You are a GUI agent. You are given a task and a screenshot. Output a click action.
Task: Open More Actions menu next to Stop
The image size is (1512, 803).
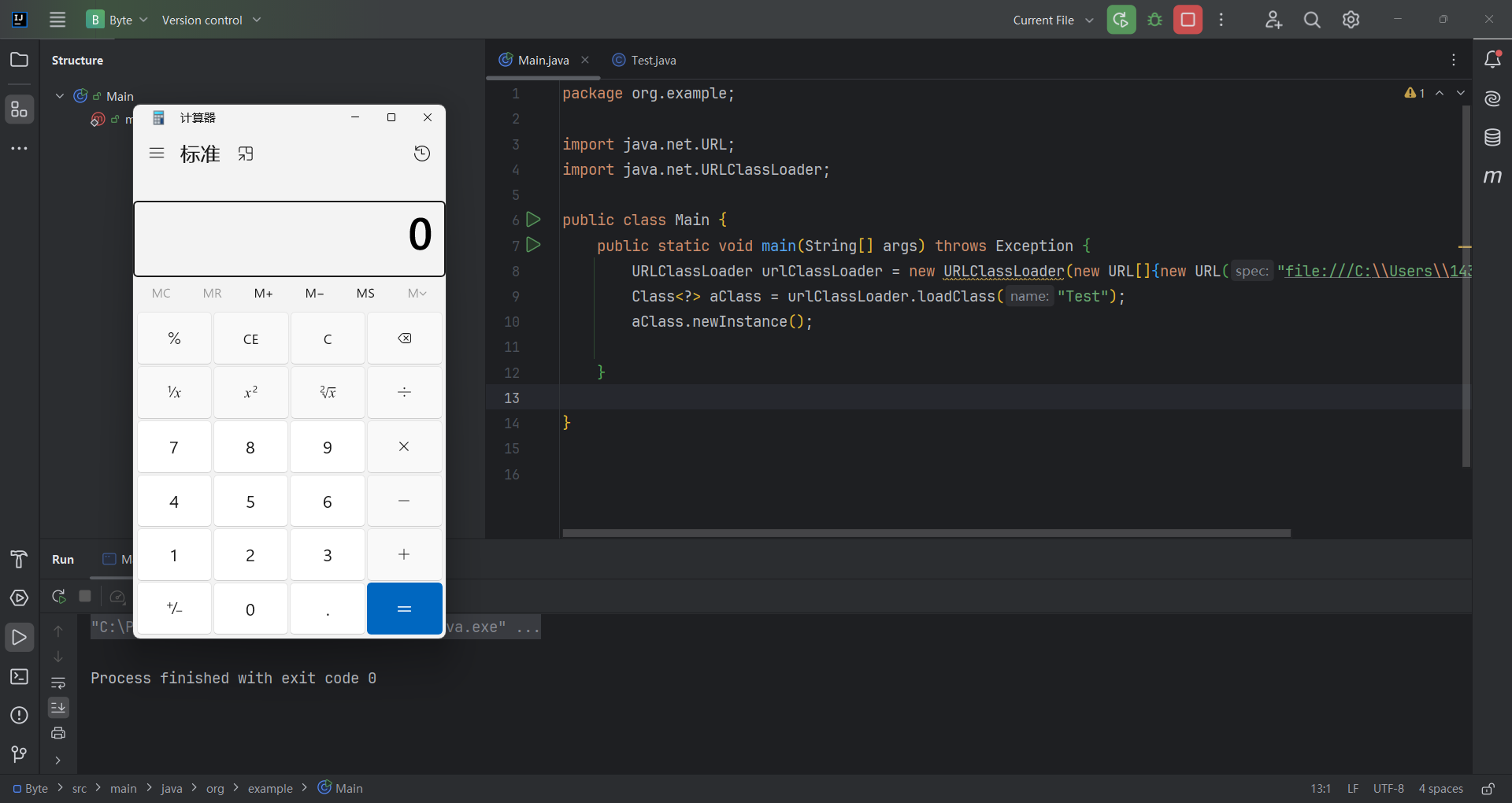click(1221, 20)
